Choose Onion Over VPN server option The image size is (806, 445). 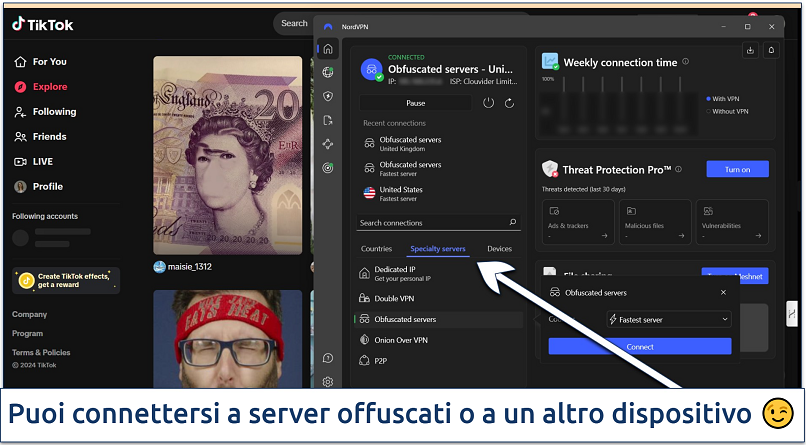coord(400,340)
